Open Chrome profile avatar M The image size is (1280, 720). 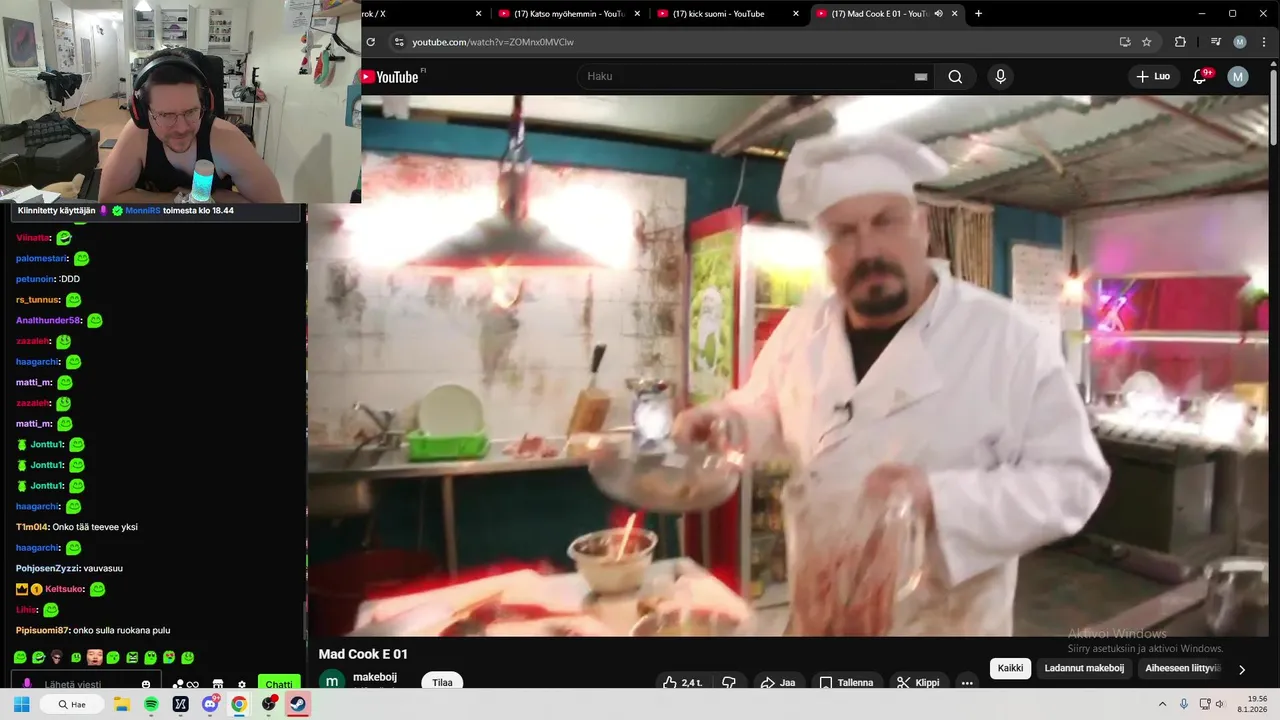coord(1240,42)
